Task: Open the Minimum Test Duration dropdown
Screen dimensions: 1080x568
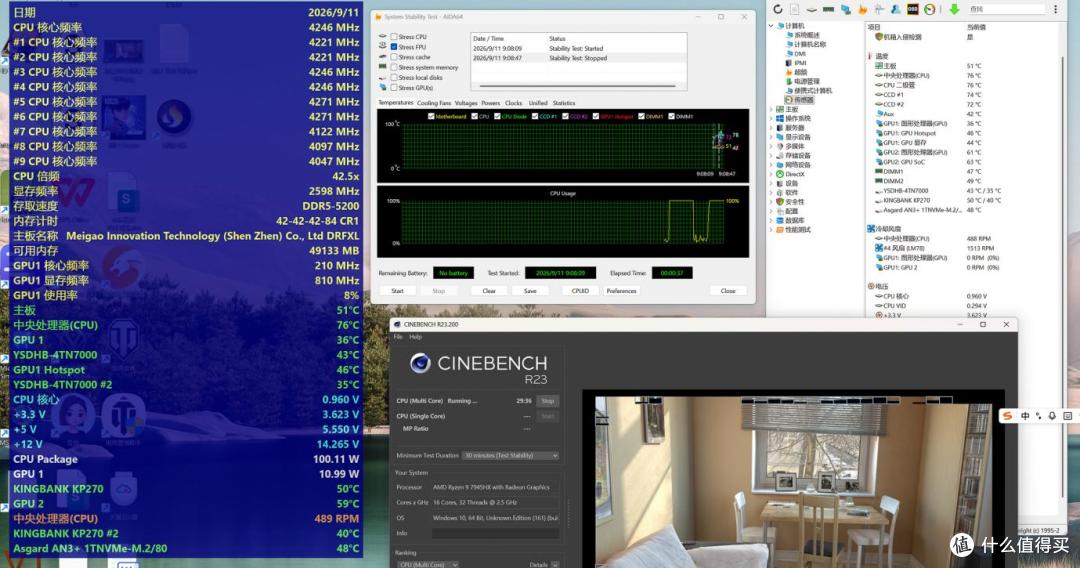Action: [510, 455]
